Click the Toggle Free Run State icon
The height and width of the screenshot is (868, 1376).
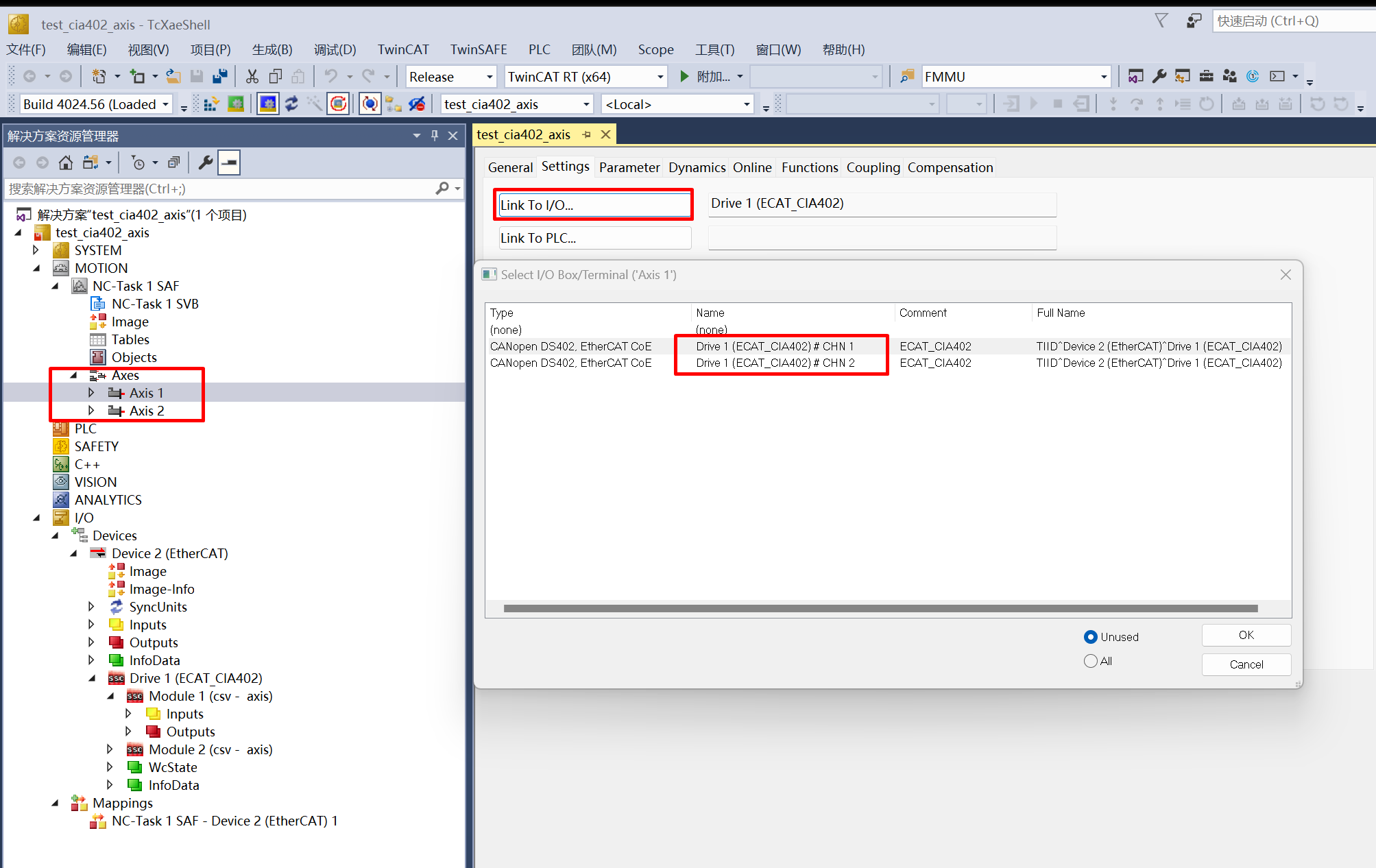[339, 104]
